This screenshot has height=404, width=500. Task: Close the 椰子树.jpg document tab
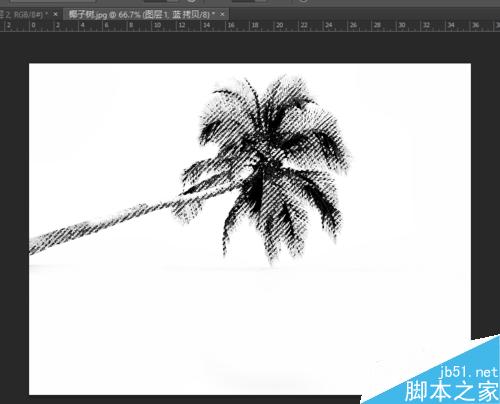(x=222, y=14)
